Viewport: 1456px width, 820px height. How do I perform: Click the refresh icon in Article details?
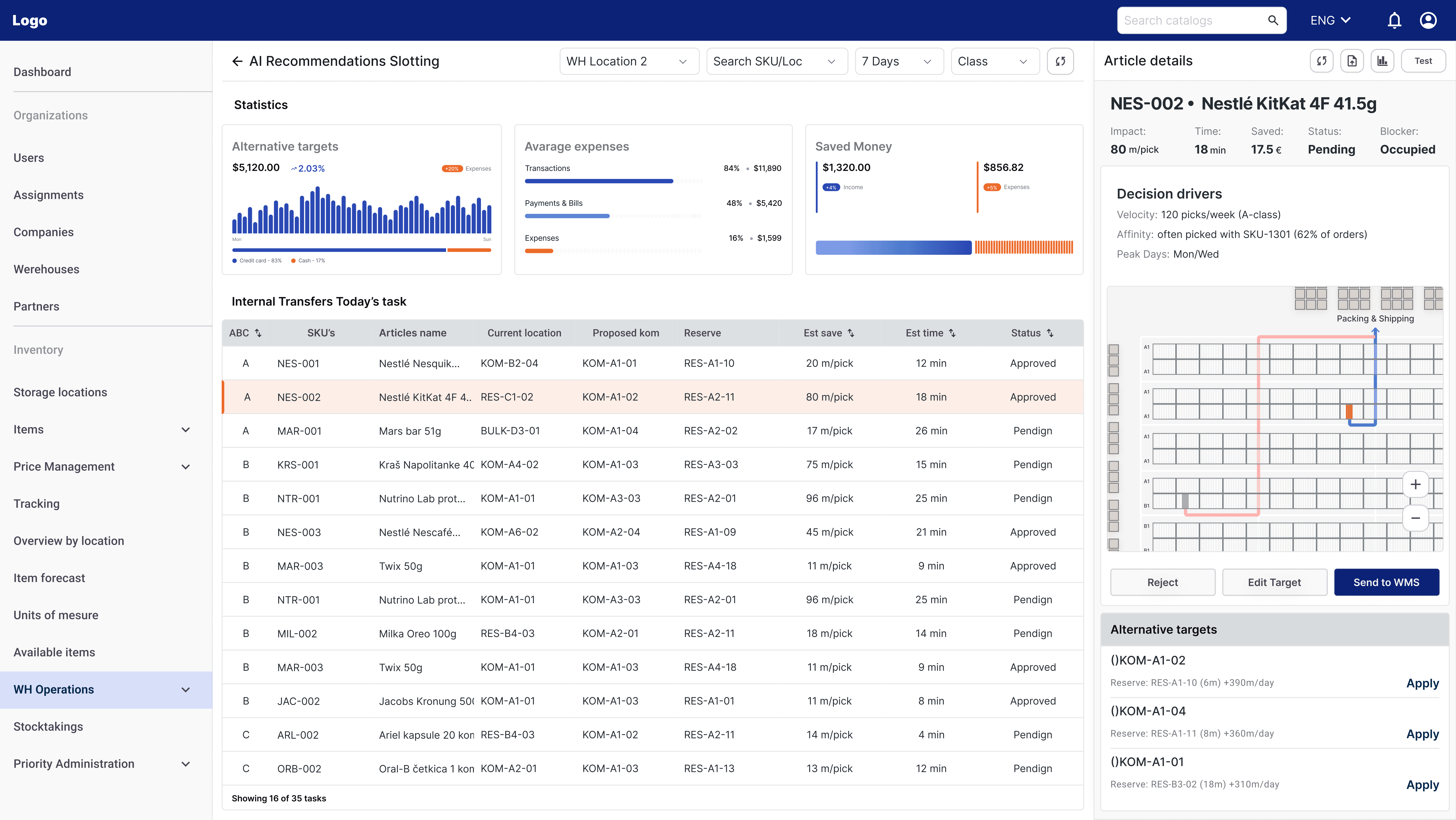1321,61
